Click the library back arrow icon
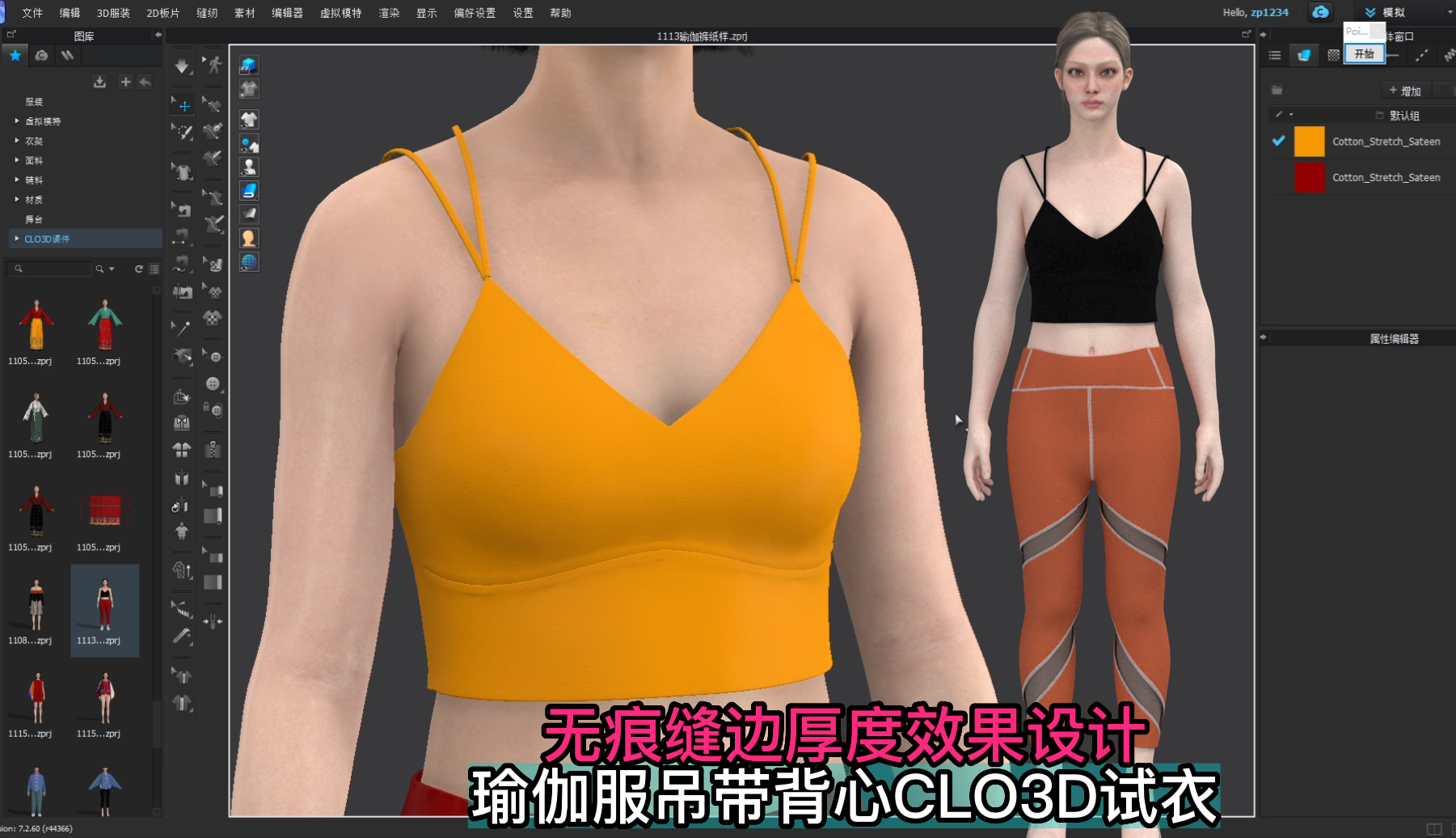Viewport: 1456px width, 838px height. [145, 82]
